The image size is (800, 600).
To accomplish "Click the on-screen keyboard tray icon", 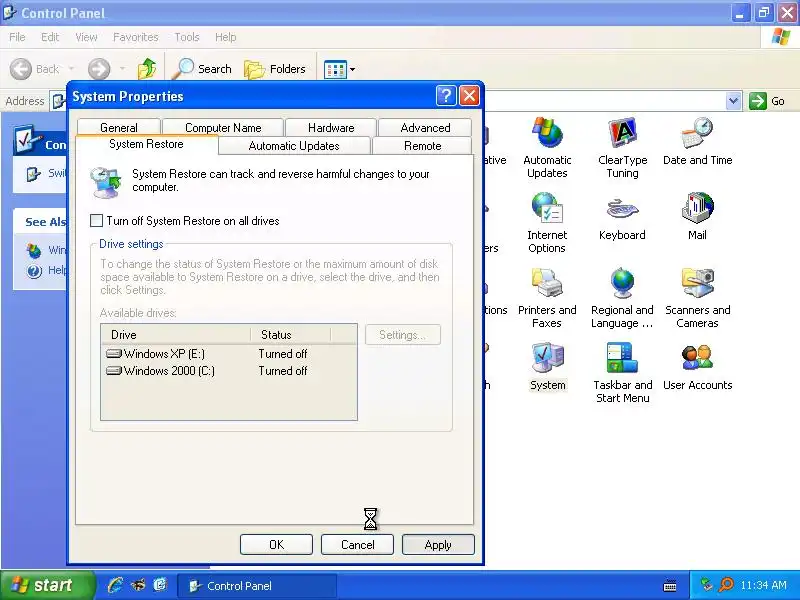I will click(x=670, y=586).
